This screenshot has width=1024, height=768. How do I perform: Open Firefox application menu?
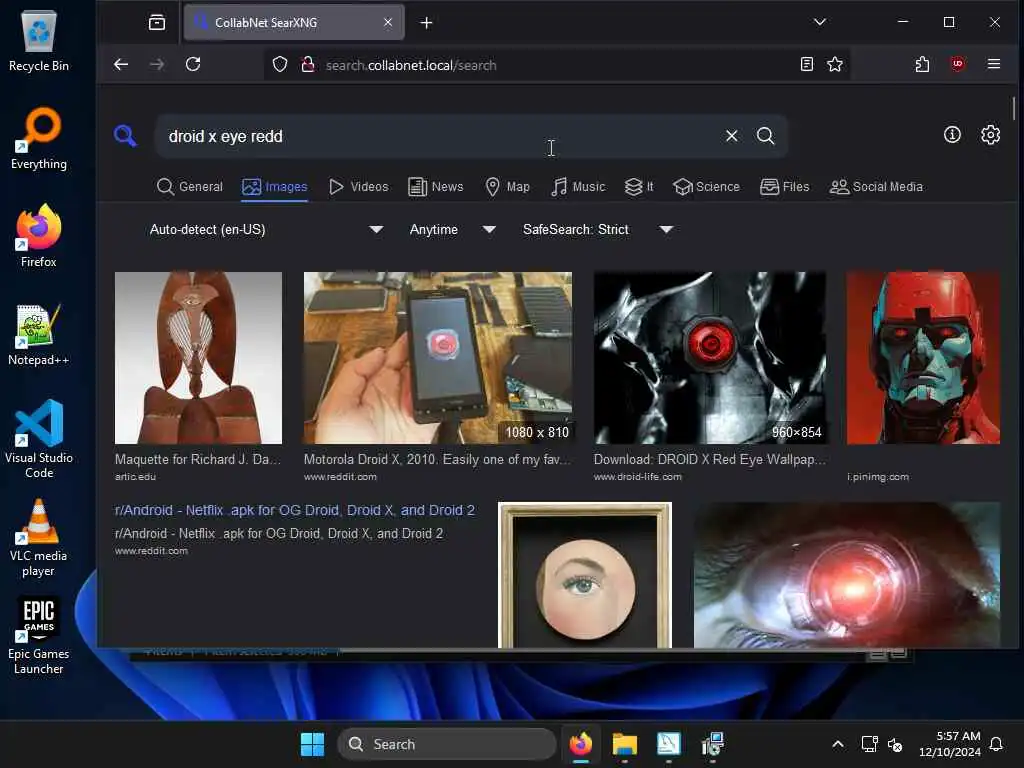(x=994, y=64)
